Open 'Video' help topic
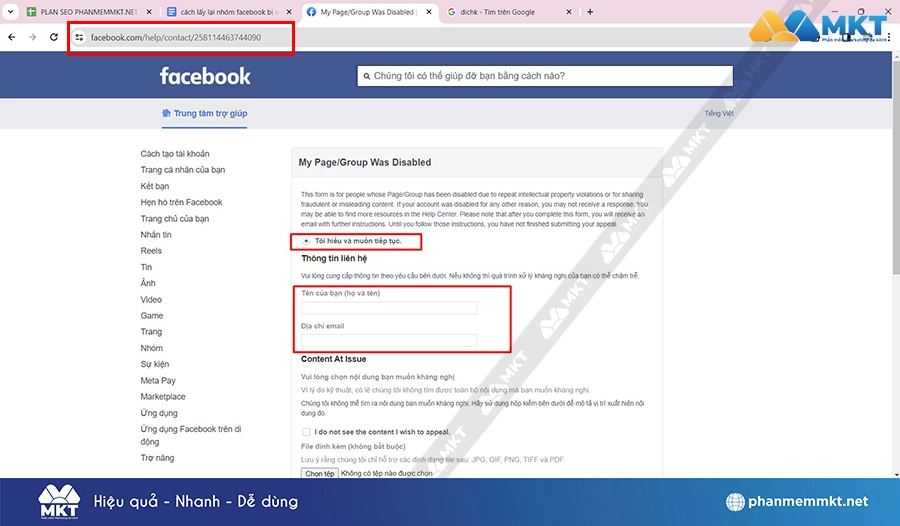 151,300
